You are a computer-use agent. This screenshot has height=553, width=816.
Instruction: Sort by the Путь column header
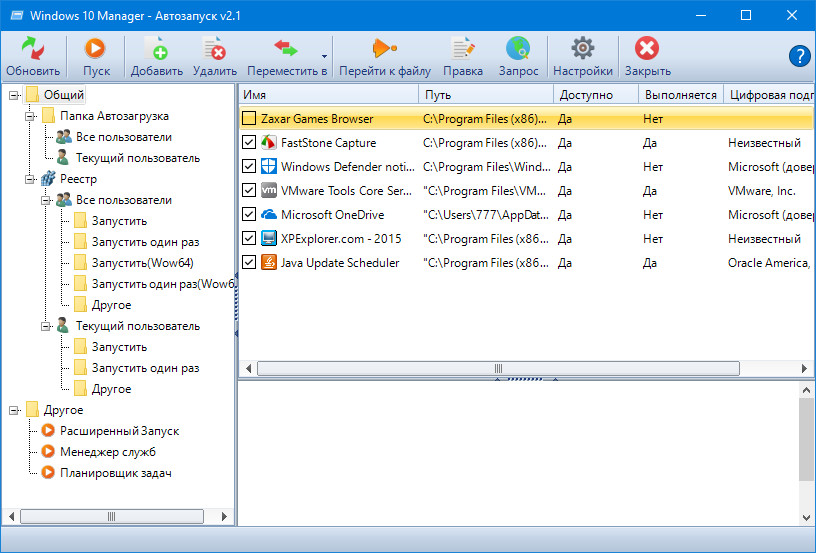[x=486, y=95]
